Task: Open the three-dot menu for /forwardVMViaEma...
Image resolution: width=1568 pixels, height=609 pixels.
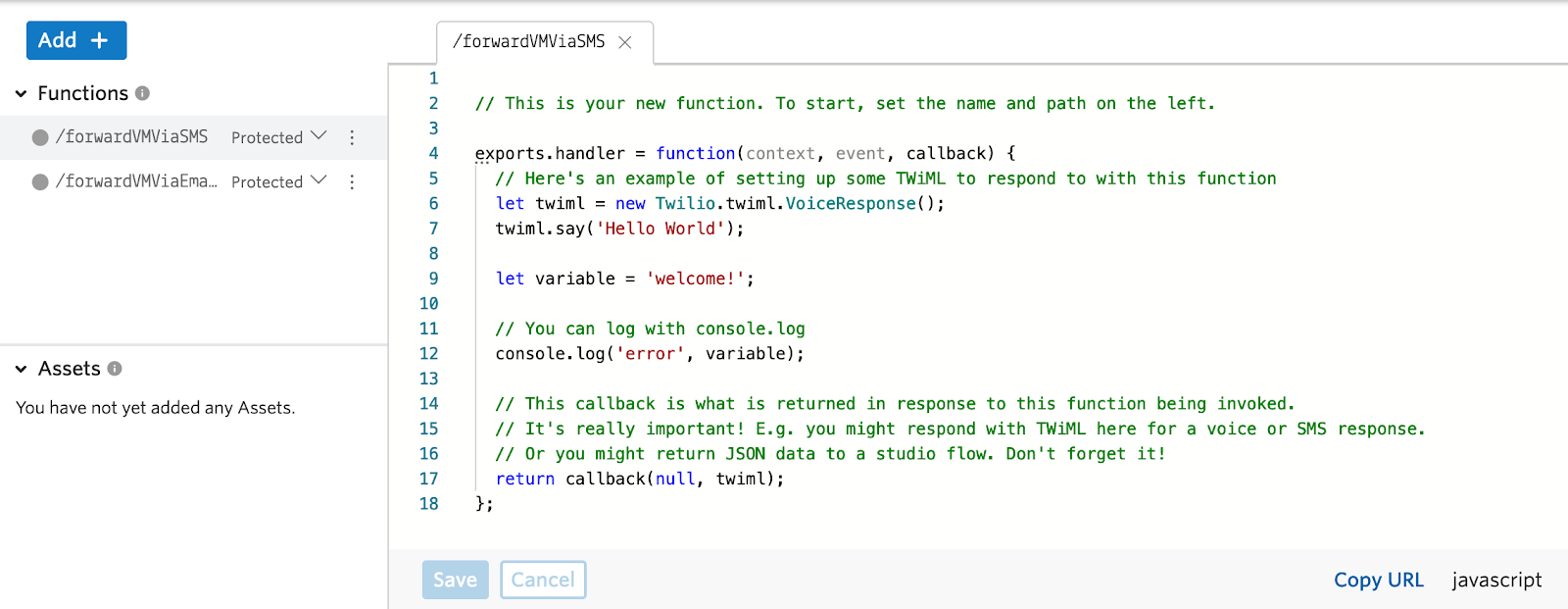Action: point(352,181)
